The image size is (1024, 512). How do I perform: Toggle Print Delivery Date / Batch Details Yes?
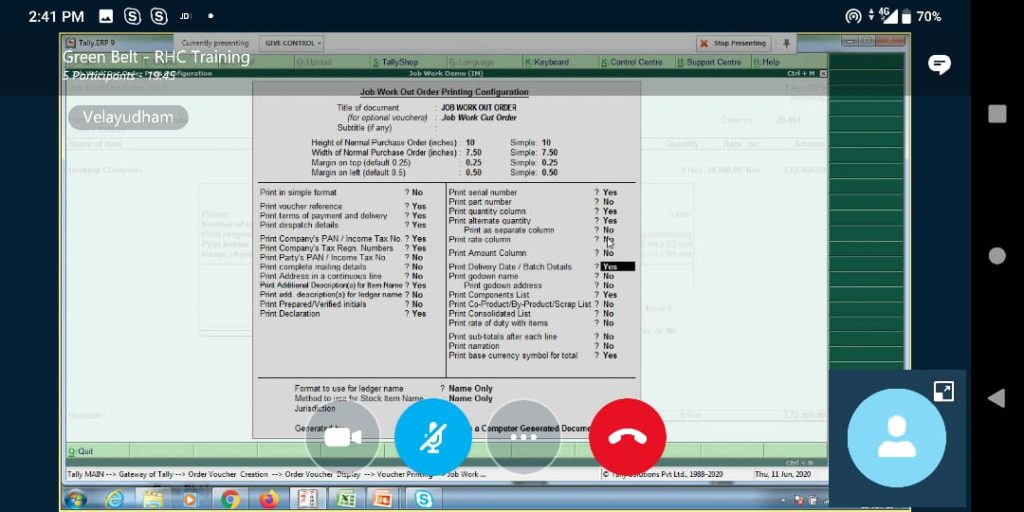618,266
